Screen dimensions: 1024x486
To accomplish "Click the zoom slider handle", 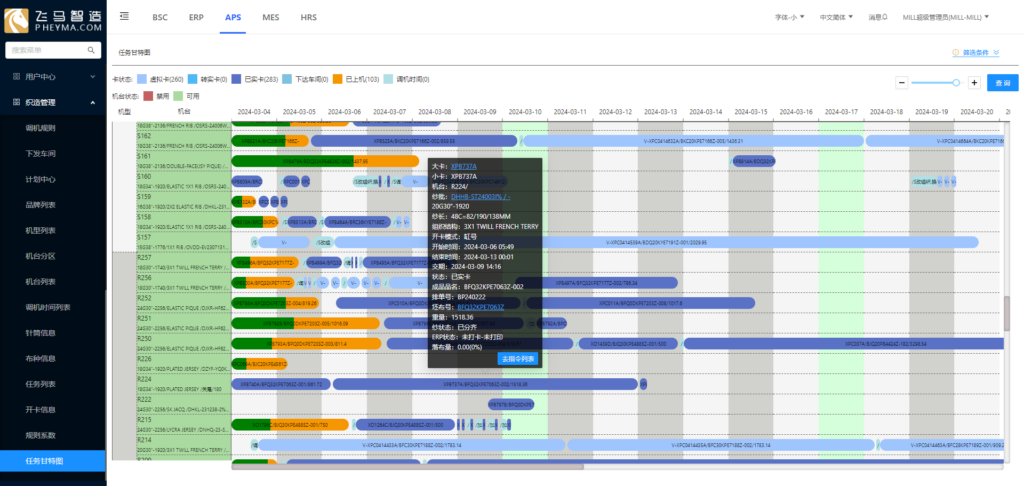I will tap(957, 82).
